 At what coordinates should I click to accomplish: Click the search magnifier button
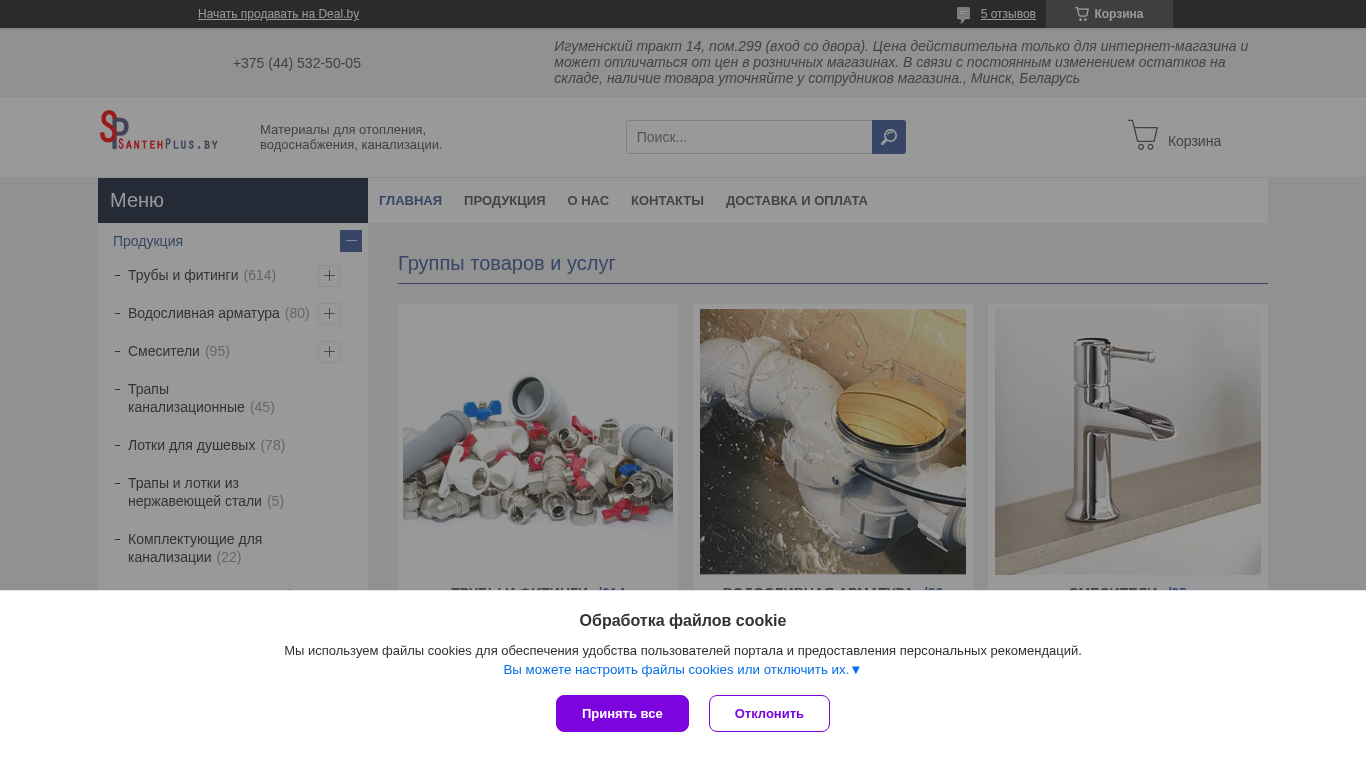(889, 137)
